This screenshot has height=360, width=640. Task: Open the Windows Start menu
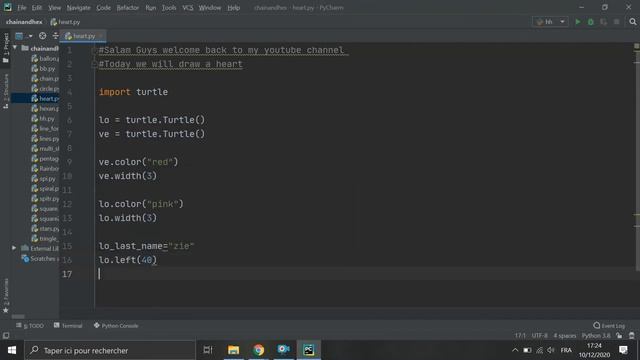(x=12, y=350)
